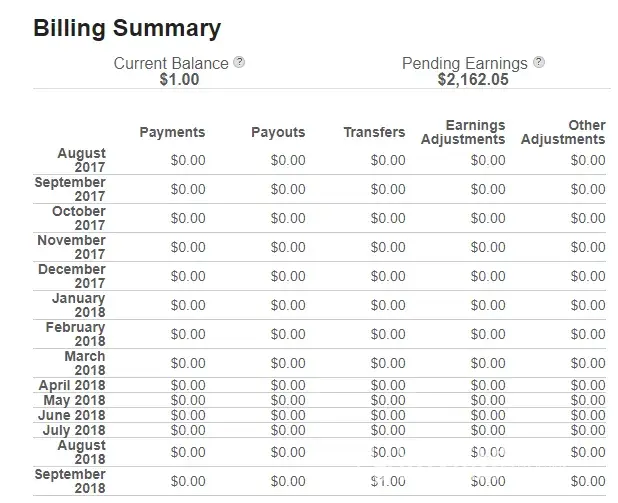Click the help icon beside Pending Earnings
The image size is (618, 503).
coord(539,62)
